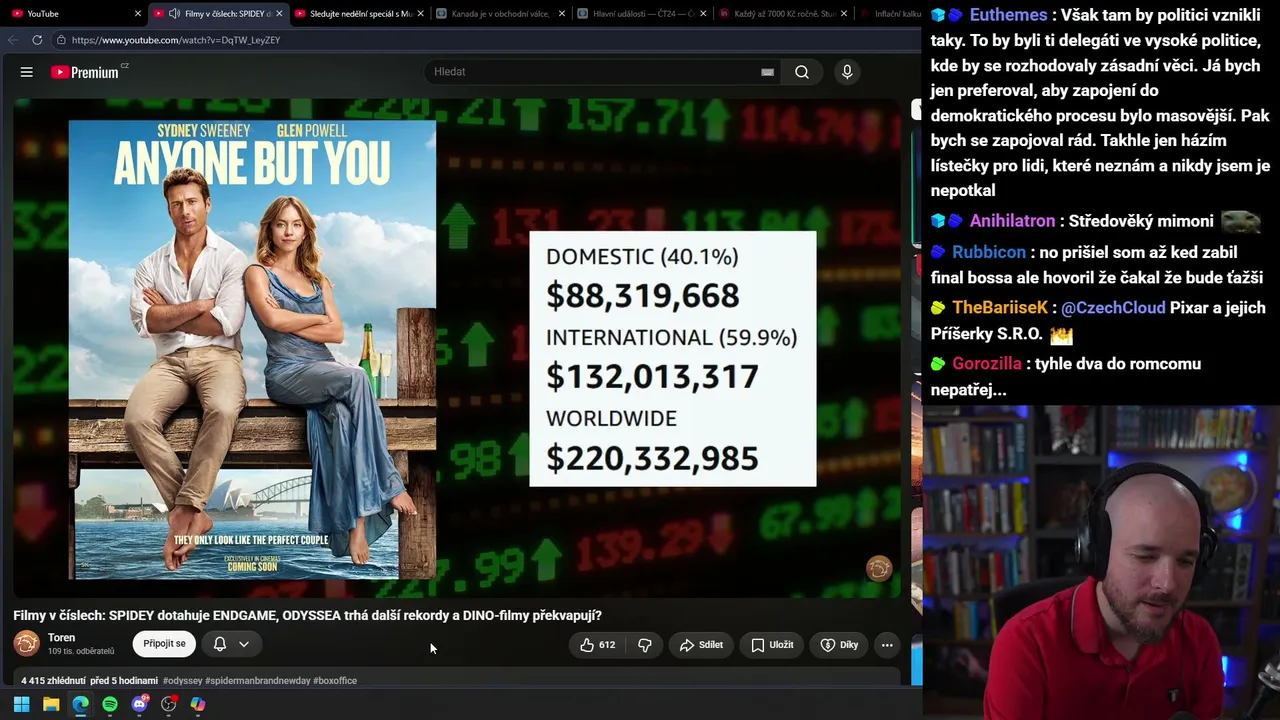Open Microsoft Edge from the taskbar
Viewport: 1280px width, 720px height.
(x=80, y=704)
